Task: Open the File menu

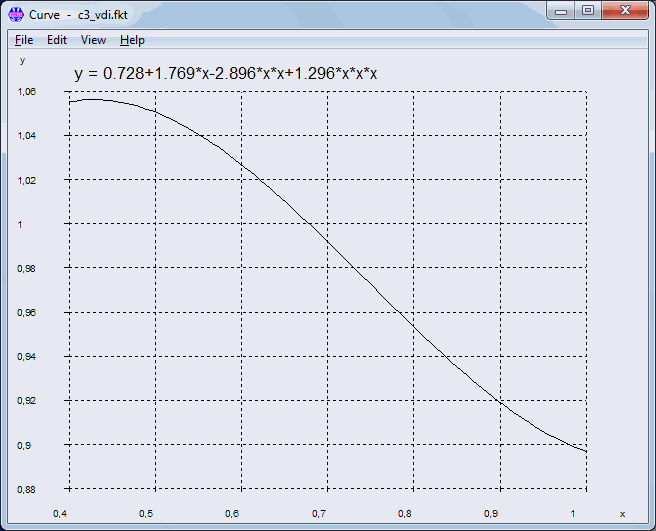Action: 24,40
